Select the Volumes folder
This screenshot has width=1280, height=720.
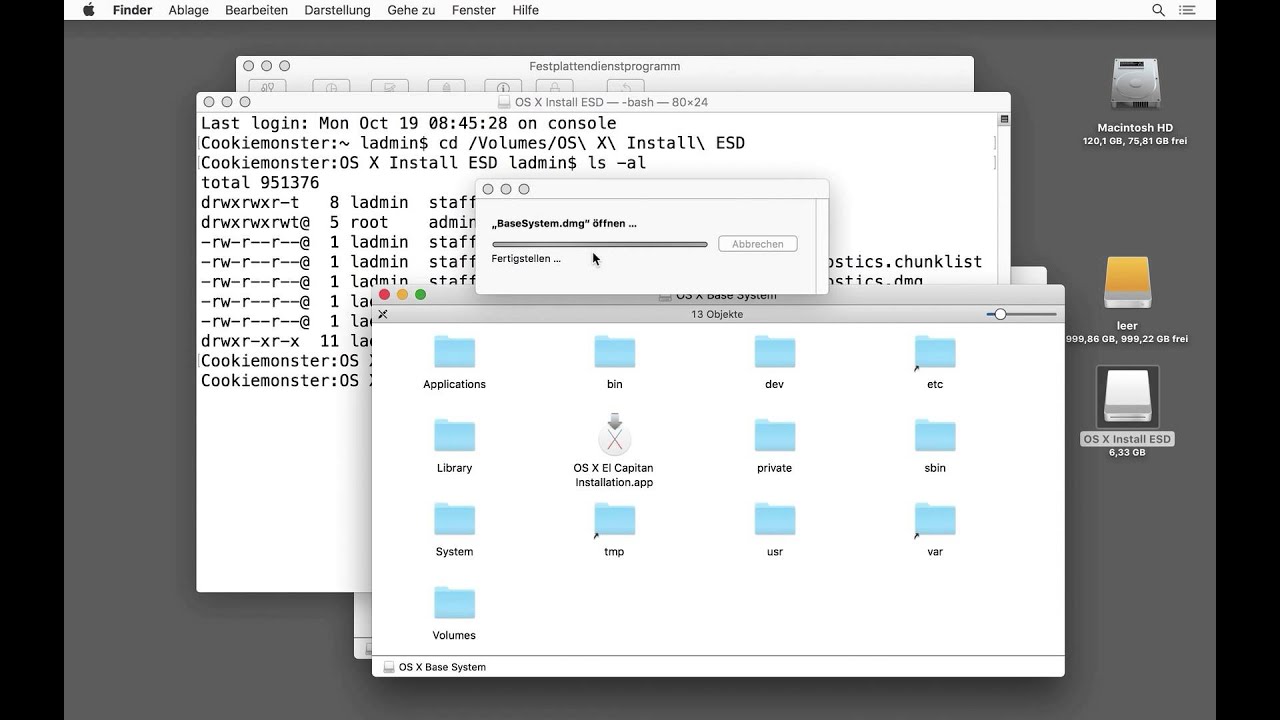pyautogui.click(x=454, y=605)
